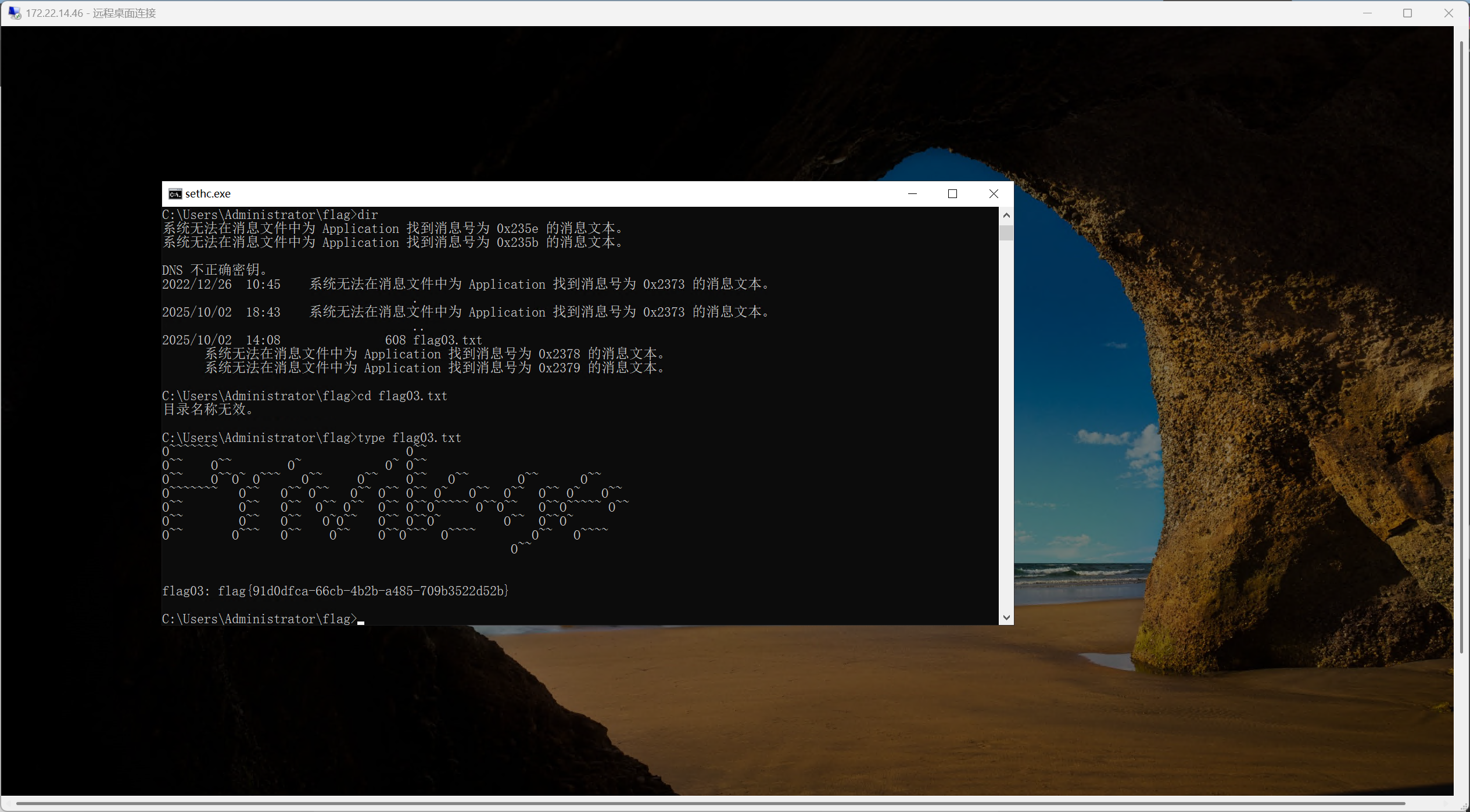Click the flag03: flag{91d0dfca...} output line

point(335,591)
